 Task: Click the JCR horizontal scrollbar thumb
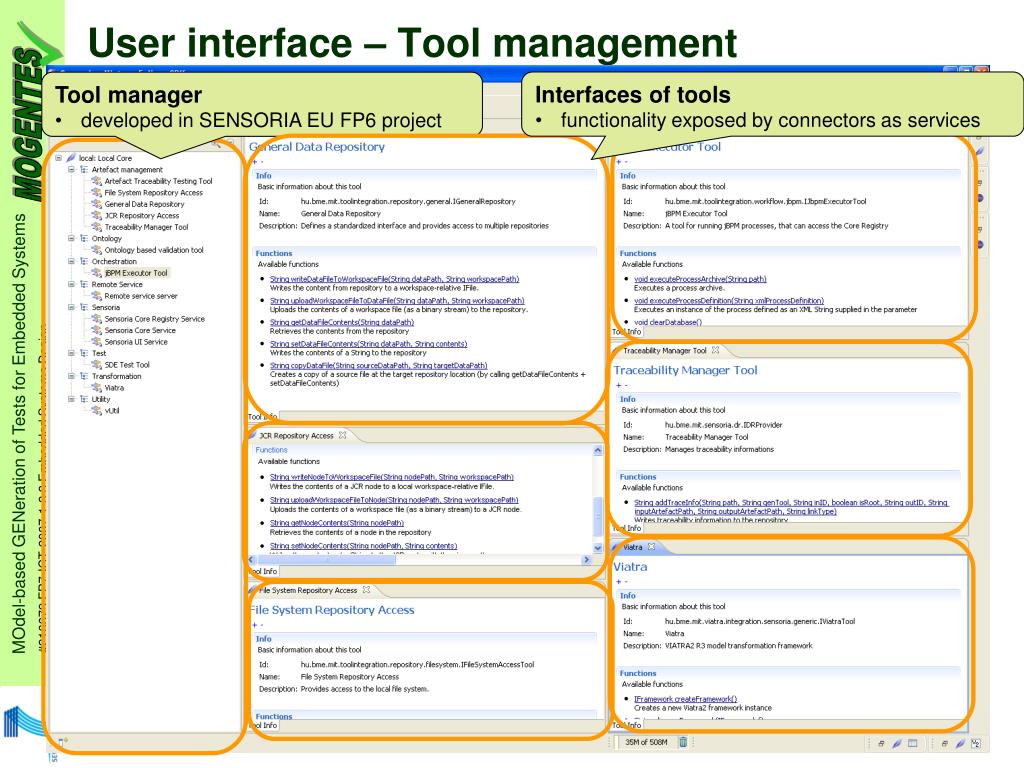(x=327, y=560)
